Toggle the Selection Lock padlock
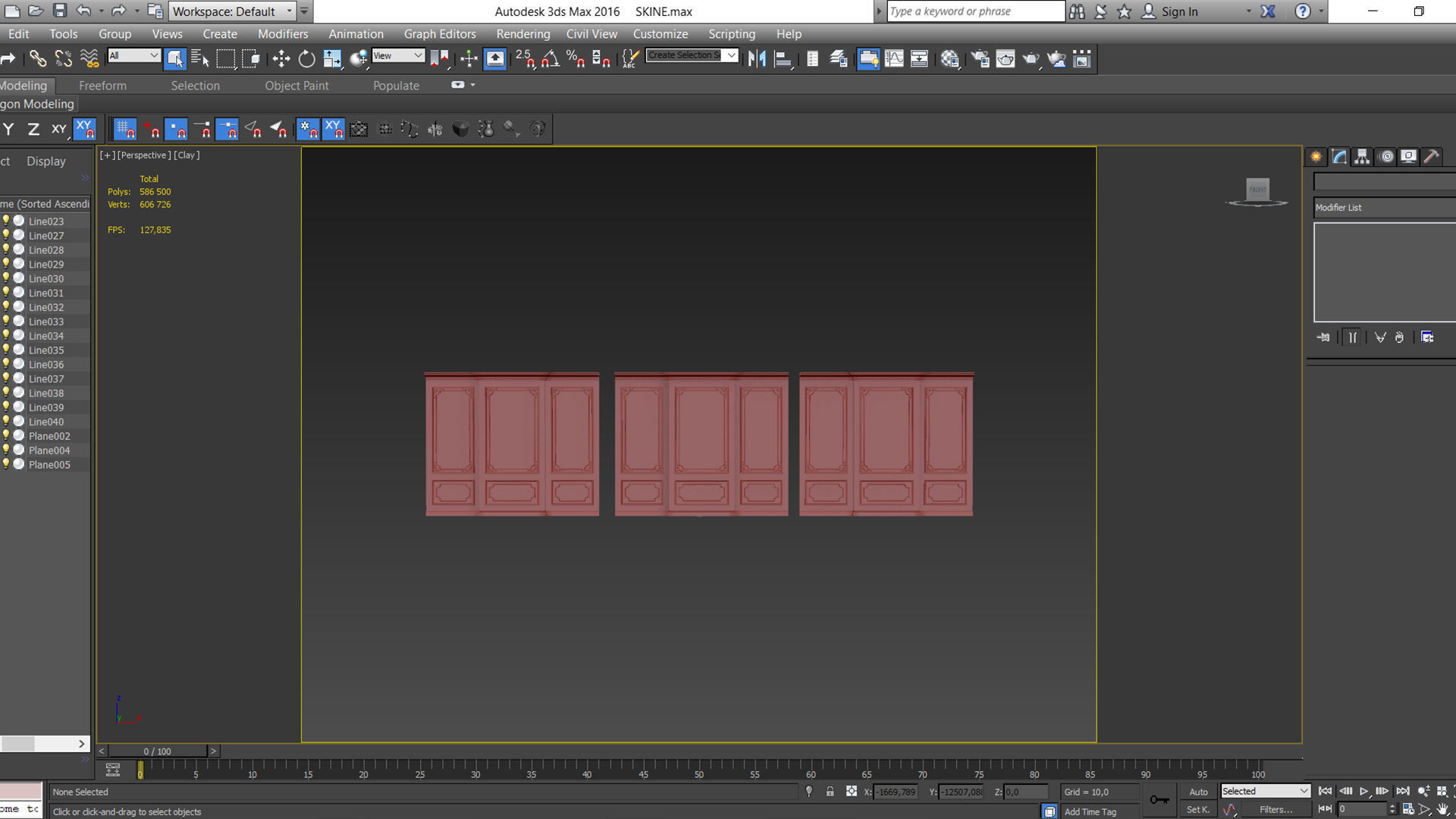1456x819 pixels. coord(830,792)
